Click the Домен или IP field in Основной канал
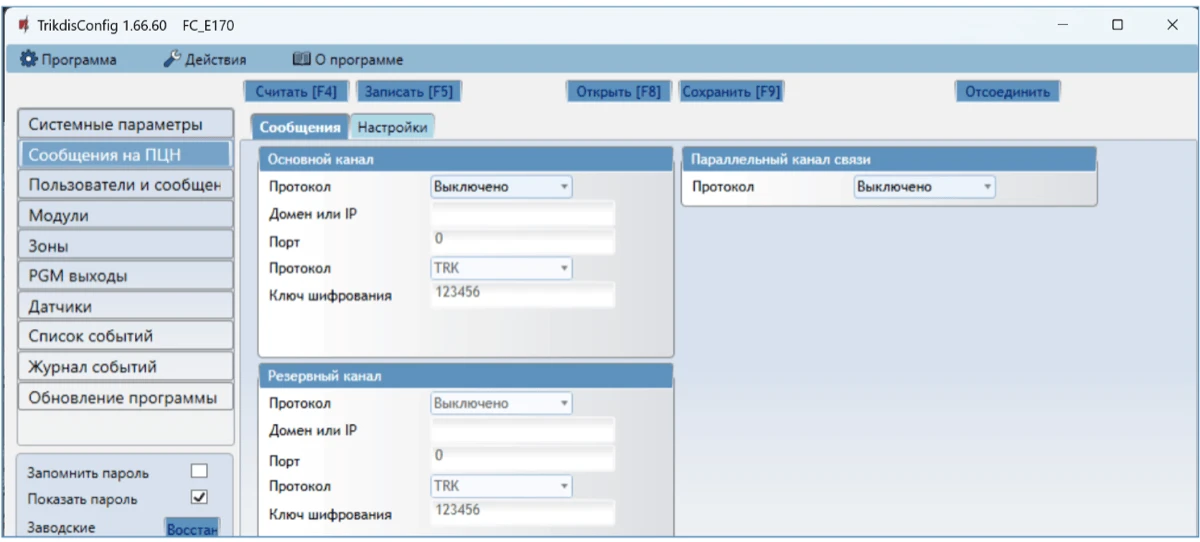 [522, 214]
